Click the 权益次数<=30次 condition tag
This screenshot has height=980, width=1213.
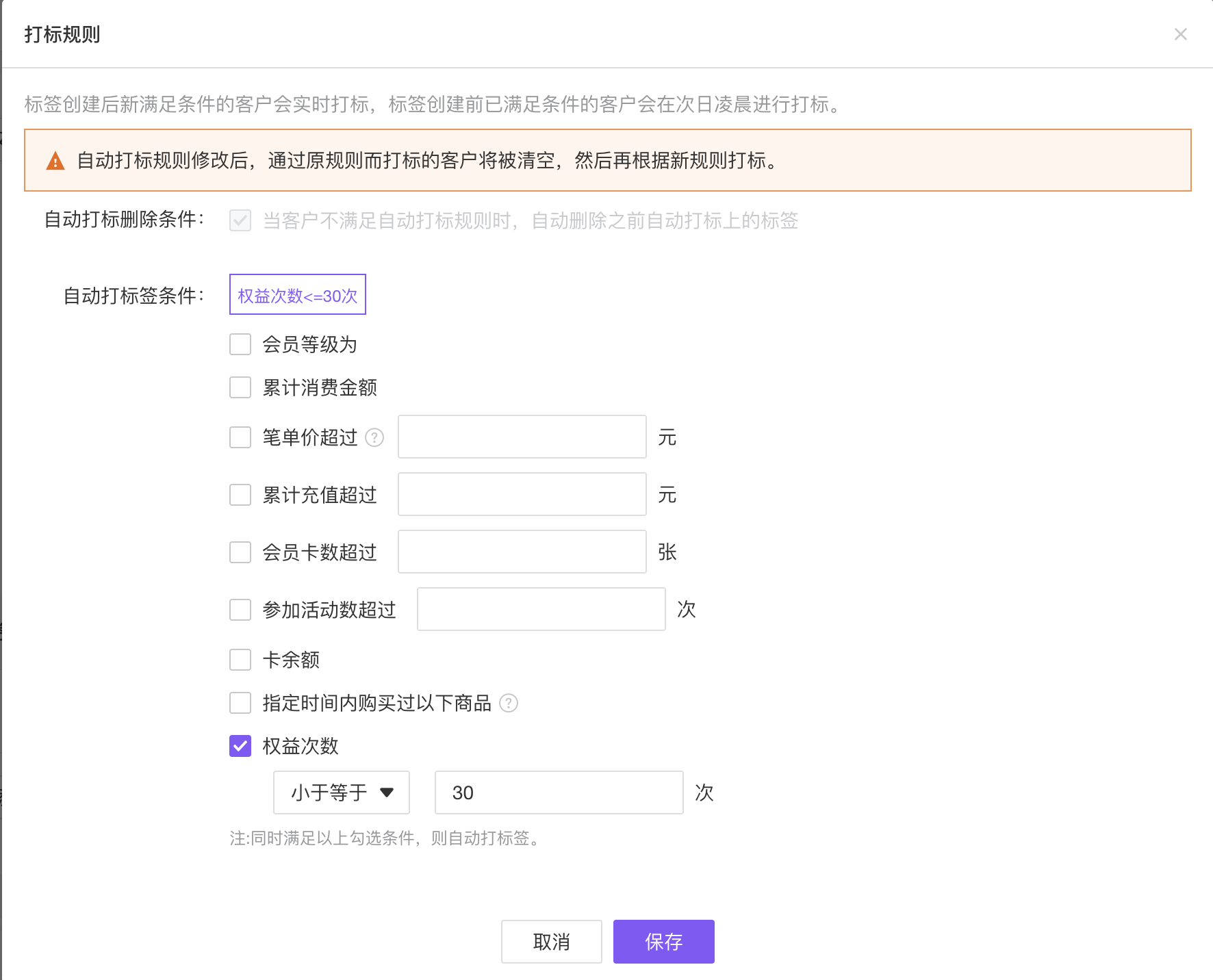pyautogui.click(x=298, y=295)
